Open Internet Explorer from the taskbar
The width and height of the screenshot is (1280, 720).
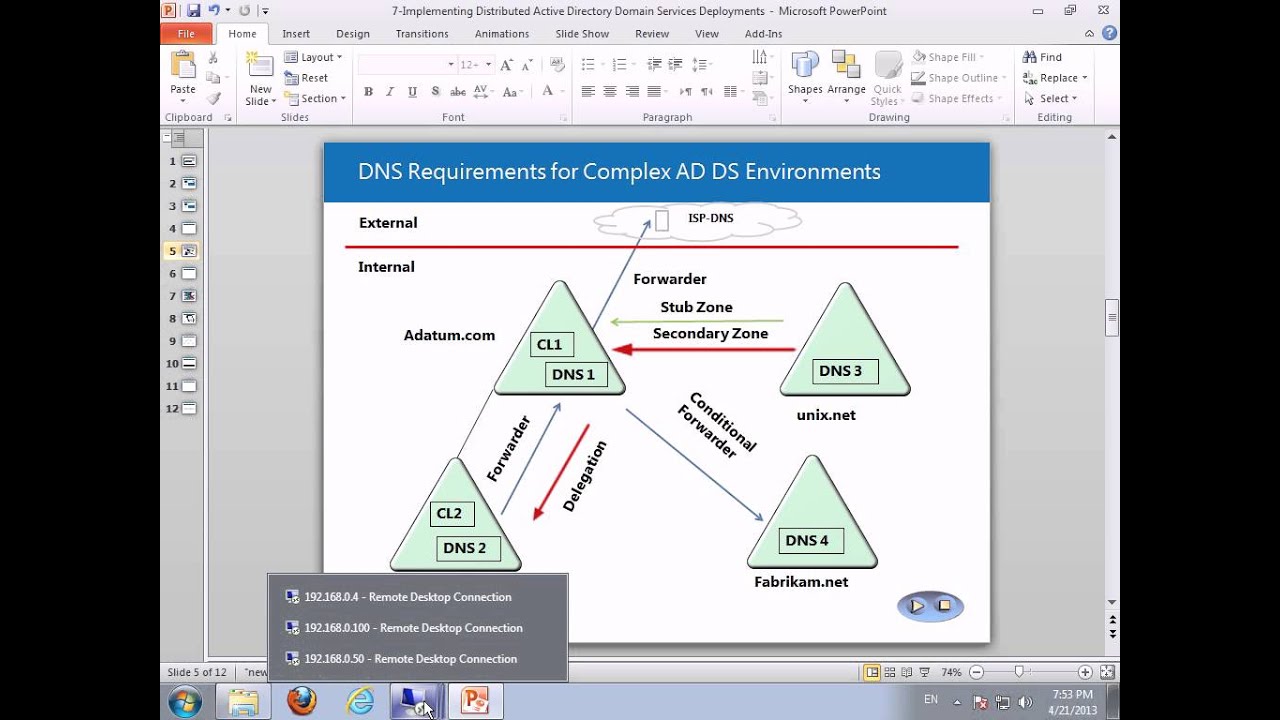[359, 702]
